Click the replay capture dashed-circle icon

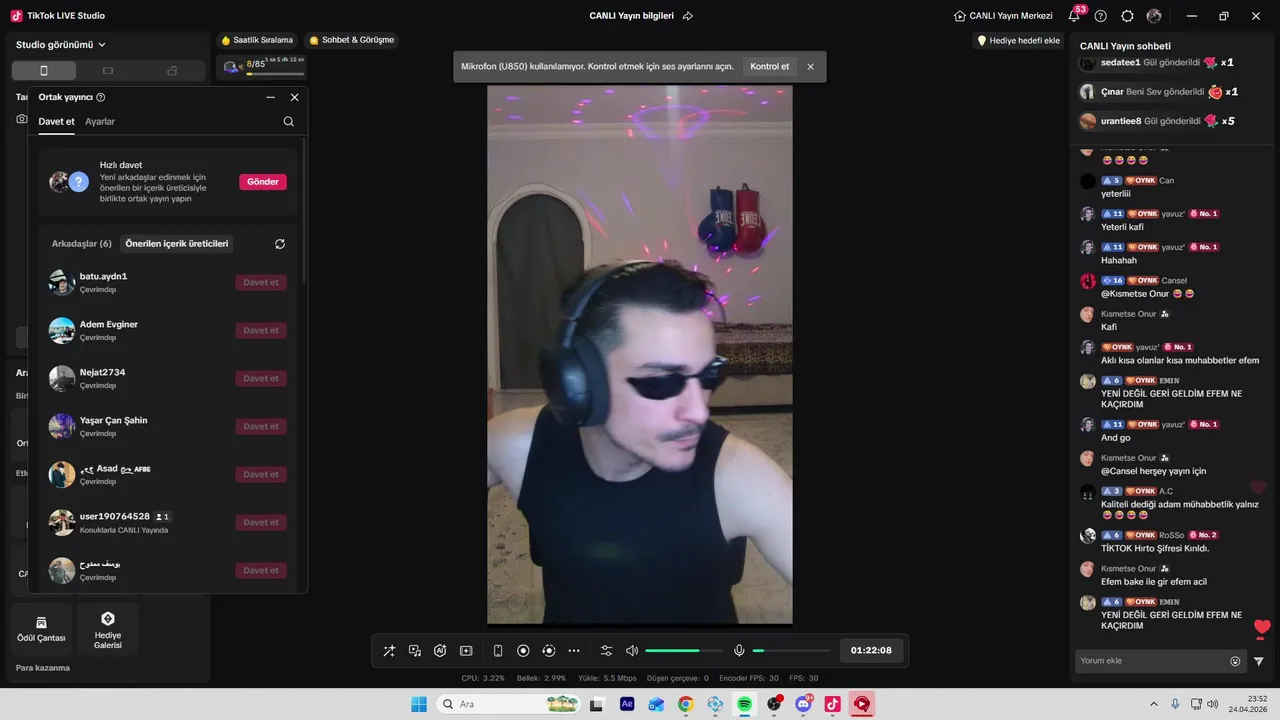pyautogui.click(x=548, y=651)
